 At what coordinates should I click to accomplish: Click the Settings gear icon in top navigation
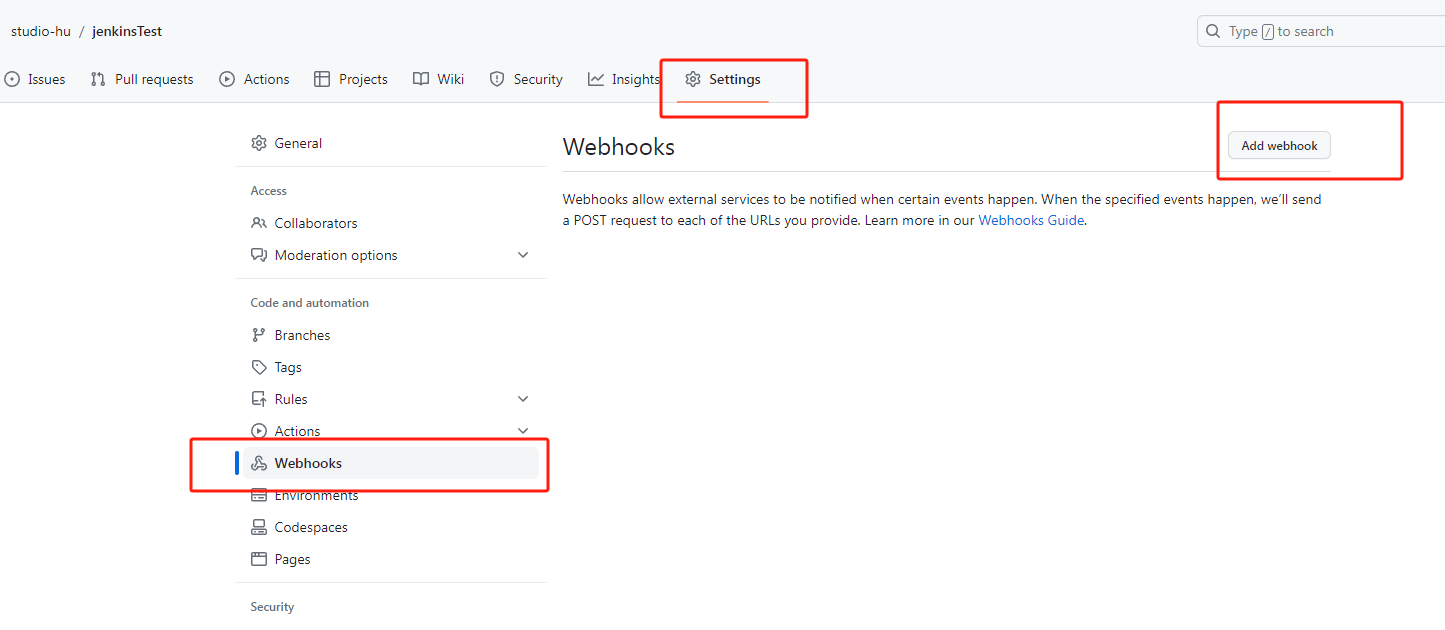[693, 79]
